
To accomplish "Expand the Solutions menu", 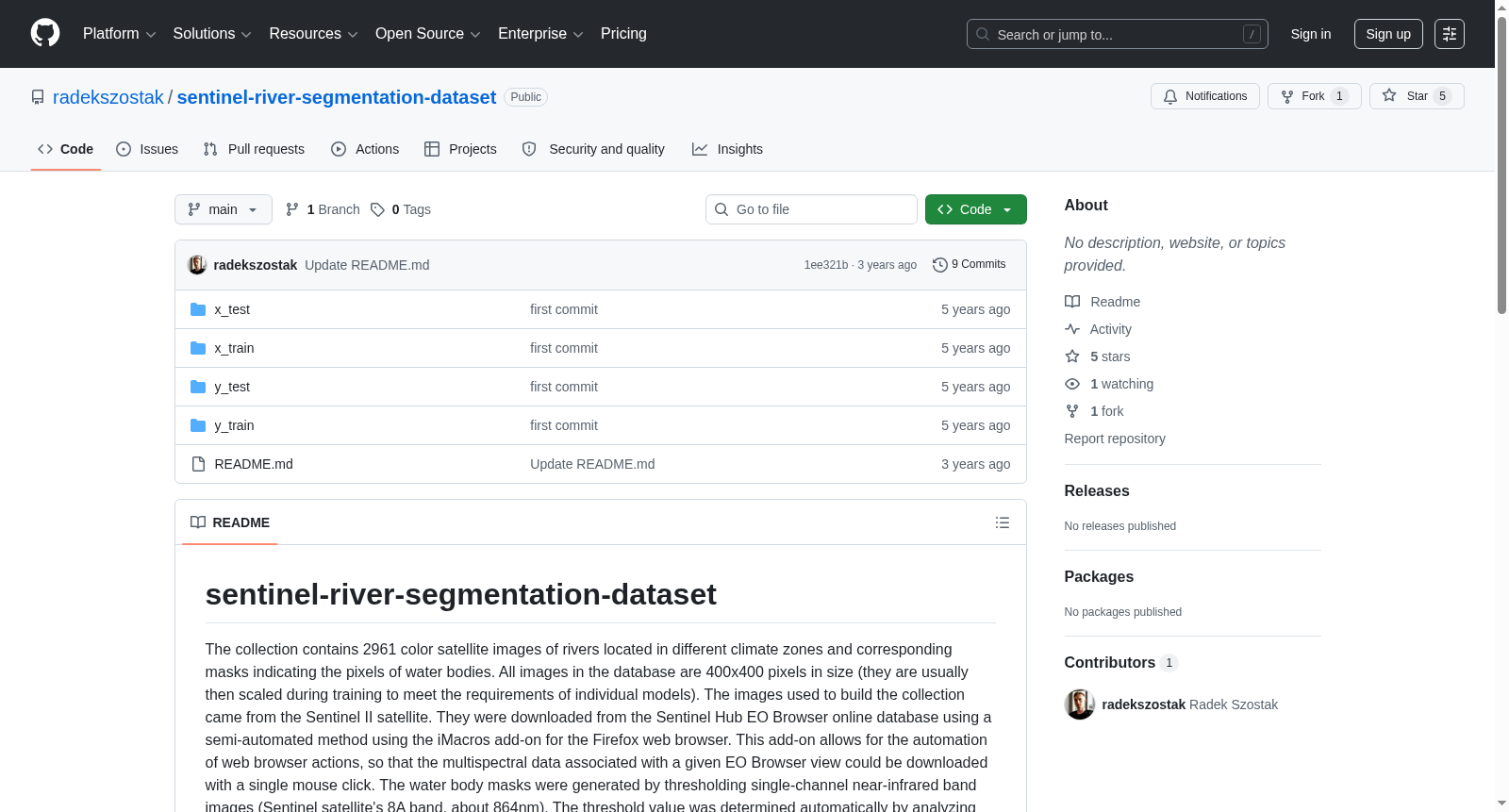I will pyautogui.click(x=212, y=34).
